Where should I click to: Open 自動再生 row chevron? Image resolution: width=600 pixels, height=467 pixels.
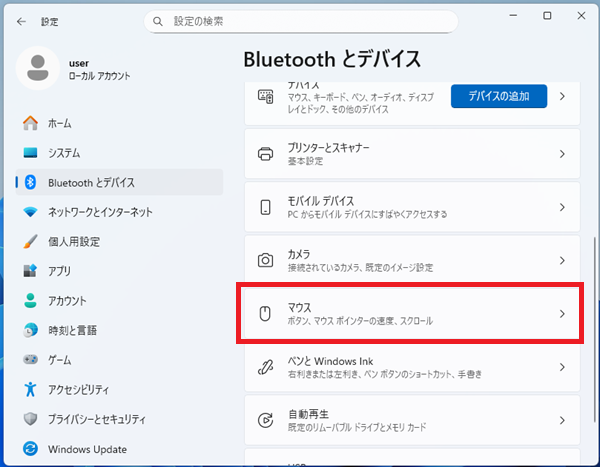pos(562,420)
